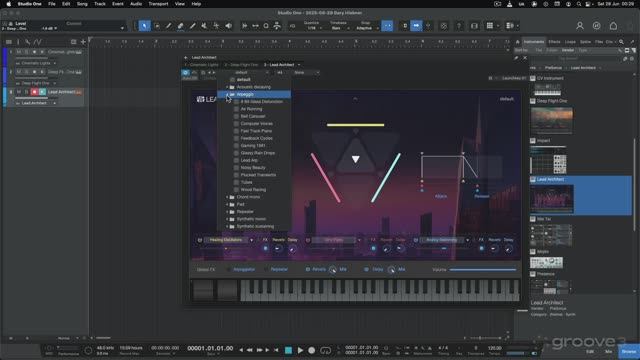Toggle the blue Autoscroll arrow button
The image size is (640, 360).
[x=416, y=26]
